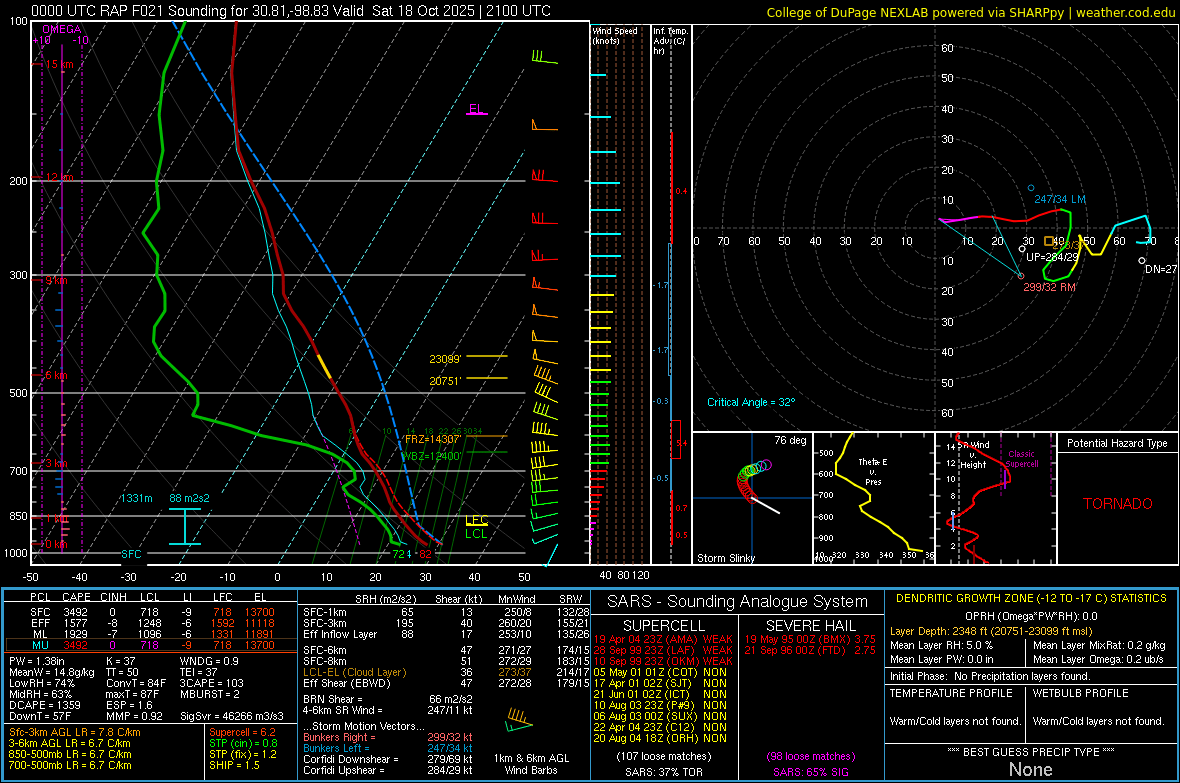Click the Bunkers Right = 299/32 kt line
The height and width of the screenshot is (783, 1180).
click(388, 738)
